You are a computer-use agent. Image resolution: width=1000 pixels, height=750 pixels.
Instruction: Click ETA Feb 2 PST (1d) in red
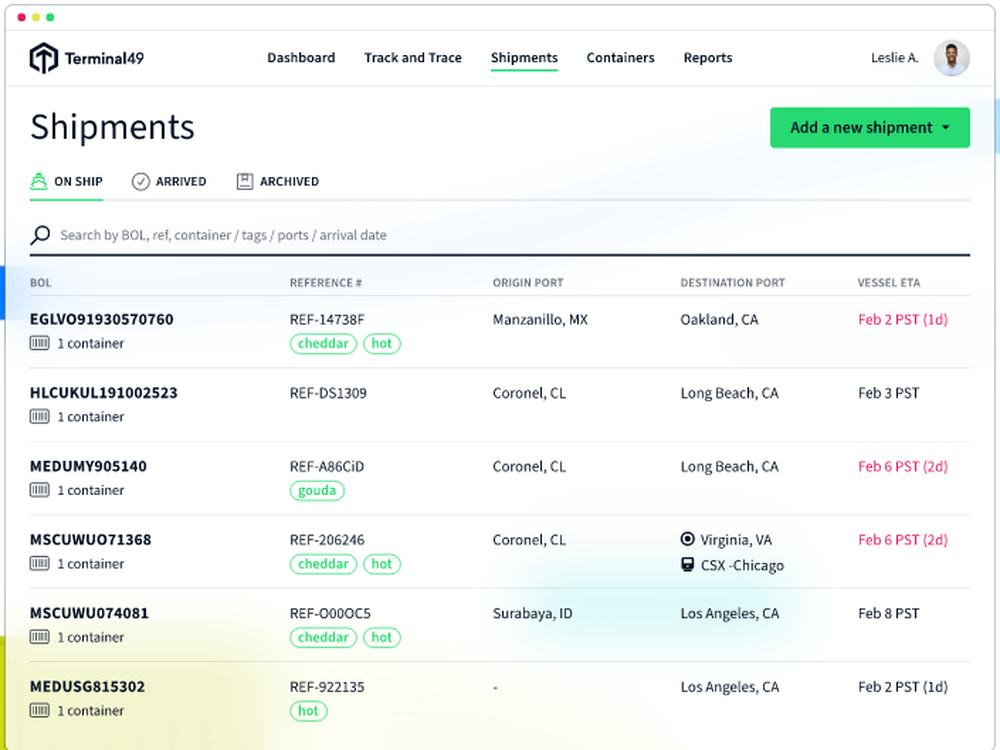[x=903, y=320]
